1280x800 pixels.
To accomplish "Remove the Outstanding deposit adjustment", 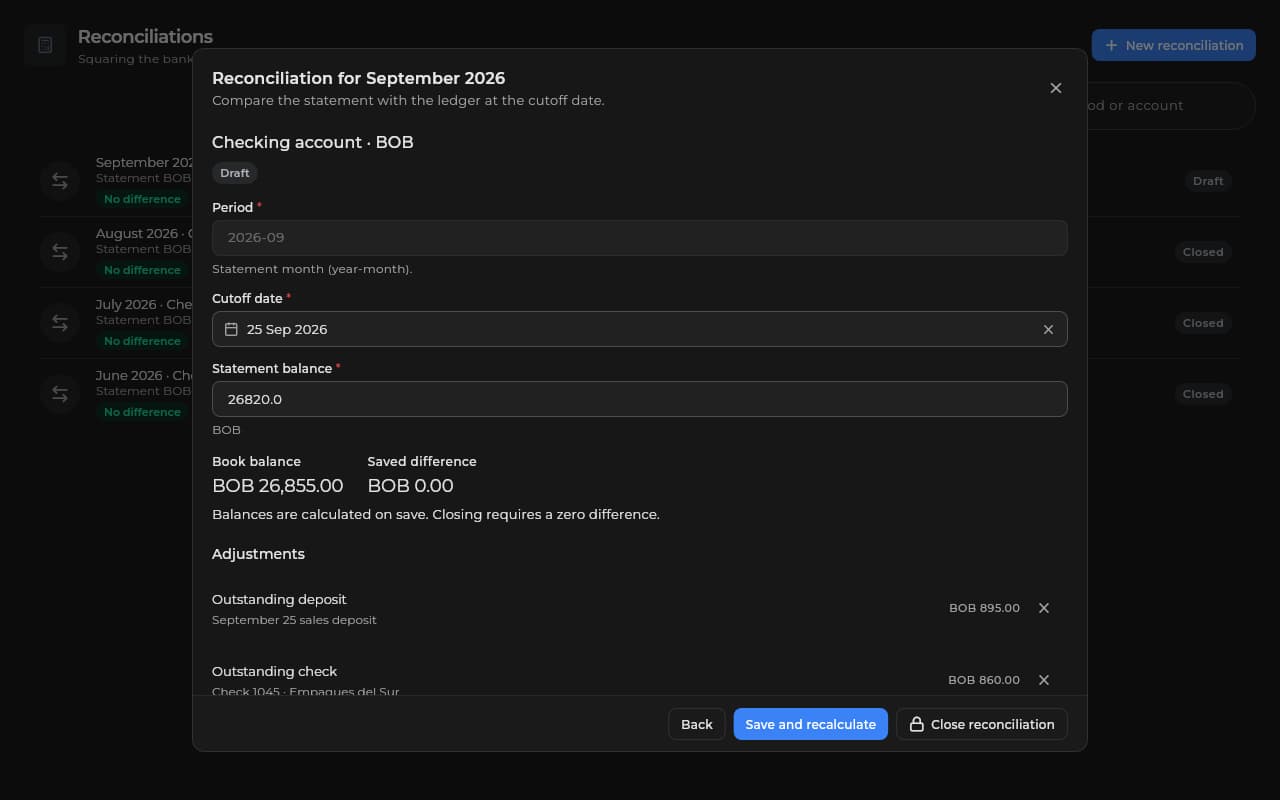I will 1044,608.
